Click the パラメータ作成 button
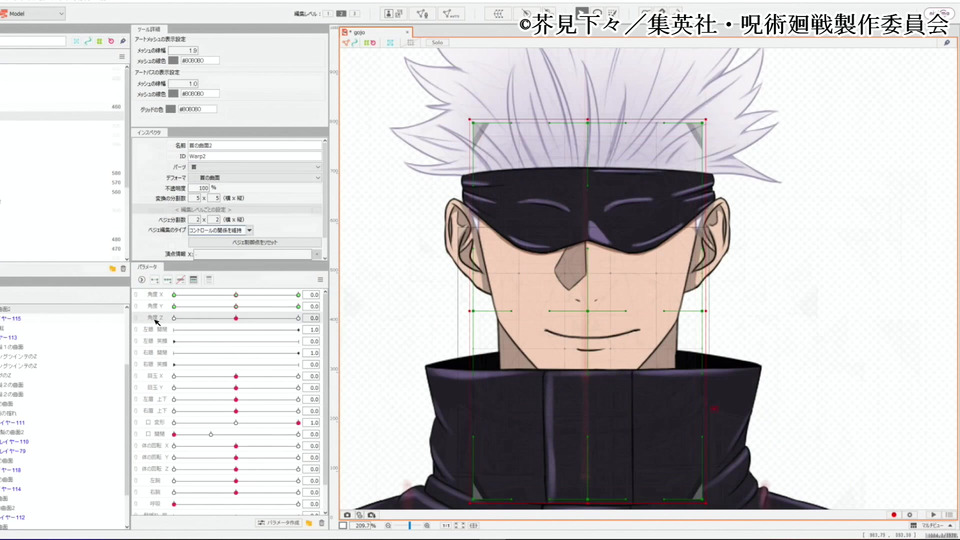The image size is (960, 540). [x=279, y=523]
